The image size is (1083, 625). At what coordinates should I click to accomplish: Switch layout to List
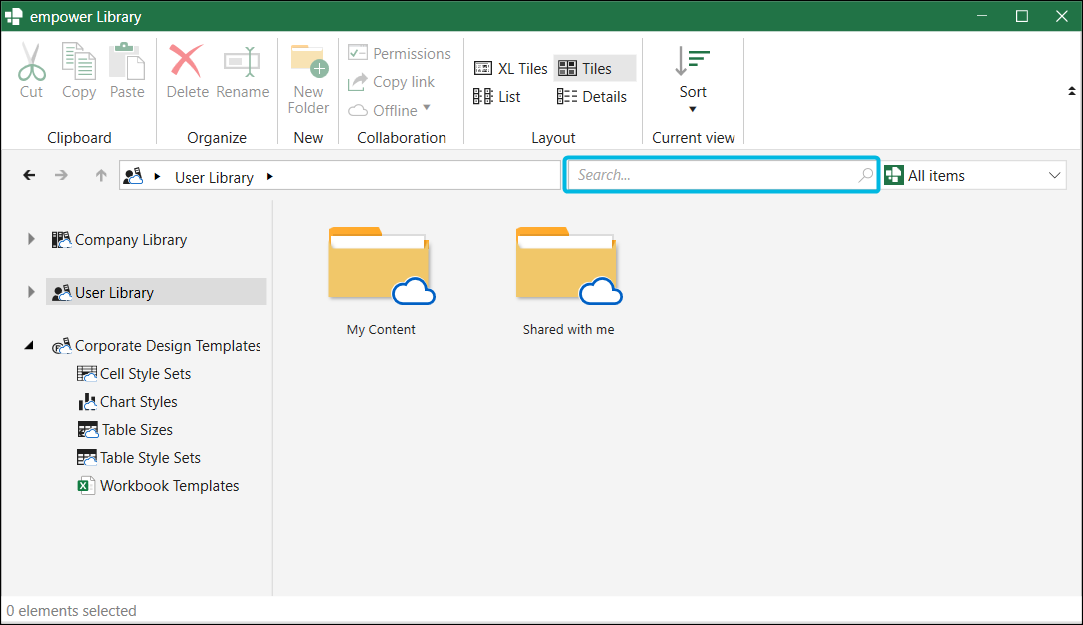pos(497,97)
